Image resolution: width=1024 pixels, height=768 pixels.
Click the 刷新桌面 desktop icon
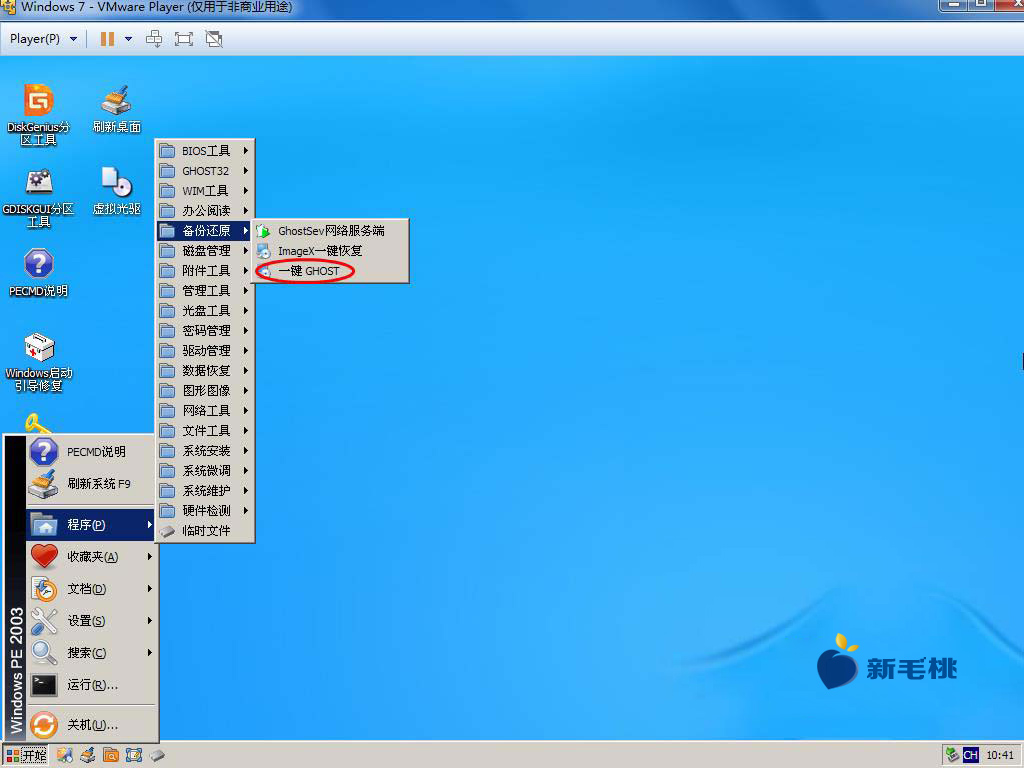click(x=116, y=109)
